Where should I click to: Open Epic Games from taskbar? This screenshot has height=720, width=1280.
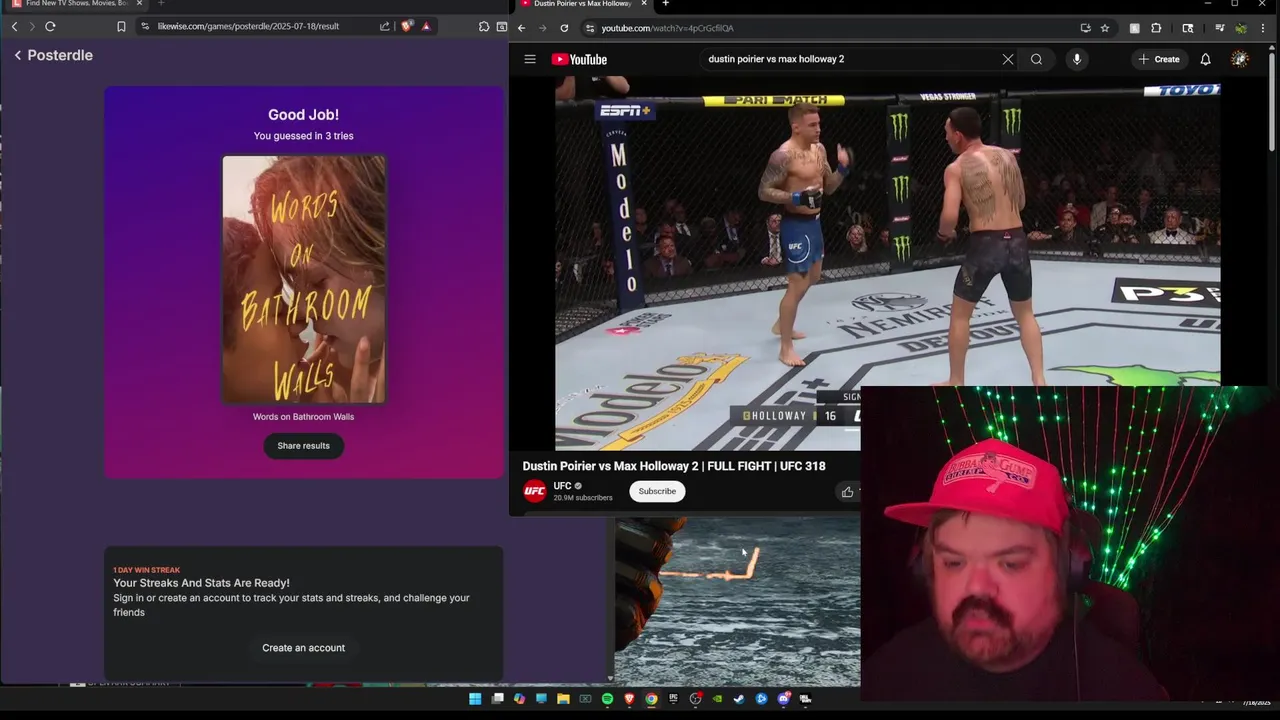point(673,698)
